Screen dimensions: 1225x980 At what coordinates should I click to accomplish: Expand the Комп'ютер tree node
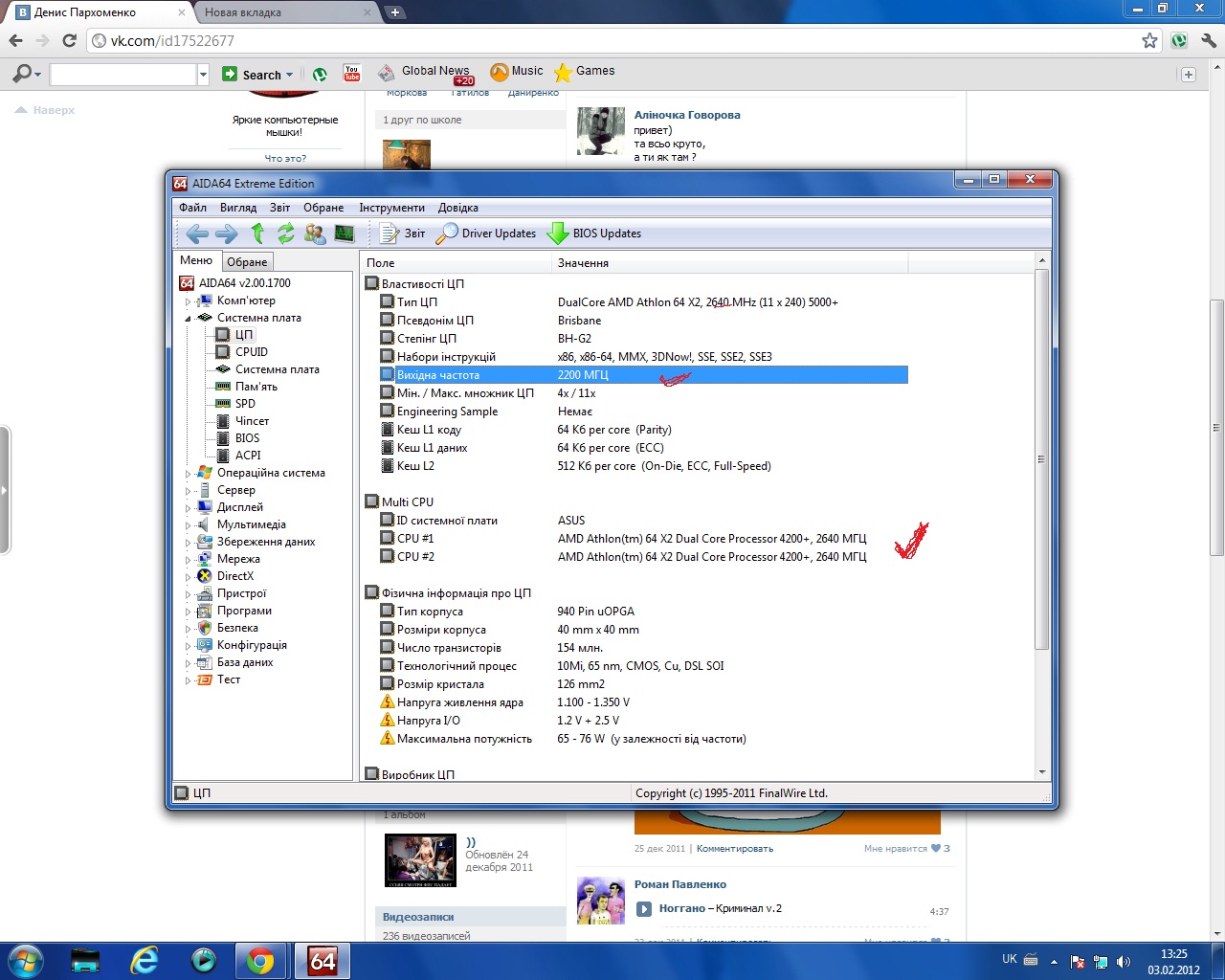188,301
